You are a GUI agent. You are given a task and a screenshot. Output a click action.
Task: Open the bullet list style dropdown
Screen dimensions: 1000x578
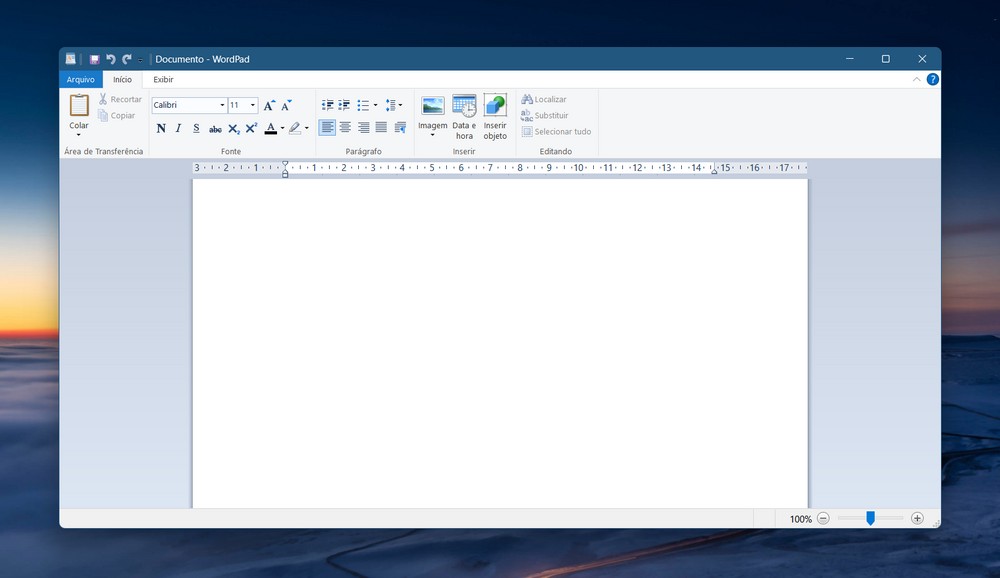(375, 105)
